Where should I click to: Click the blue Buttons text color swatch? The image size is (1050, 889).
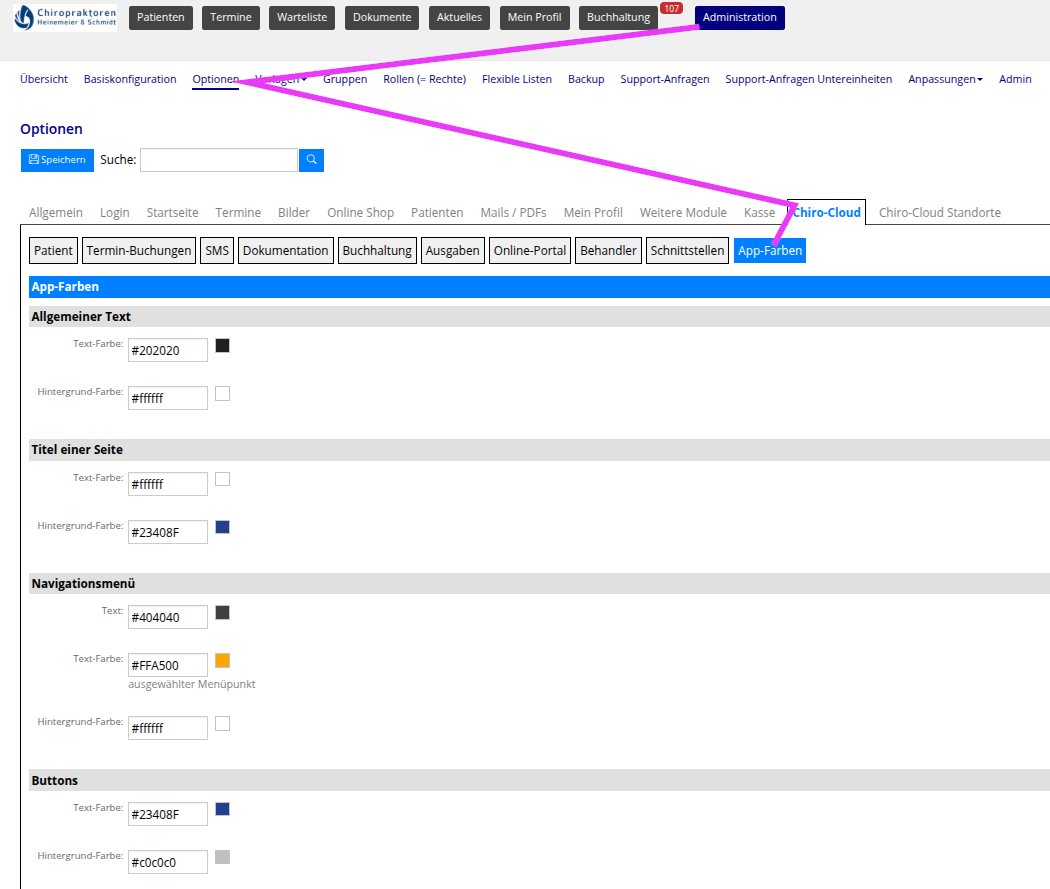[222, 809]
